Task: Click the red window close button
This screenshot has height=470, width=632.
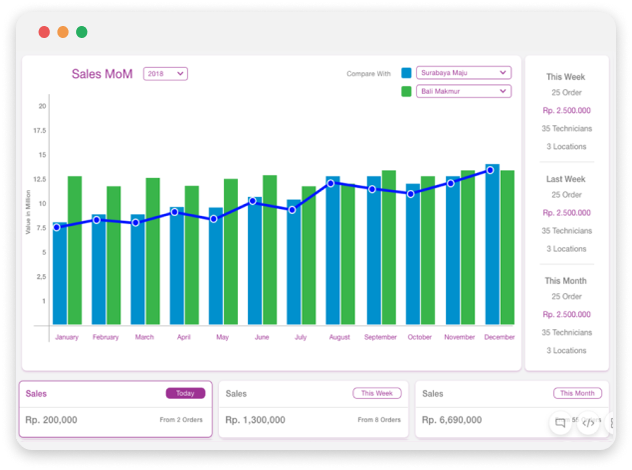Action: coord(44,32)
